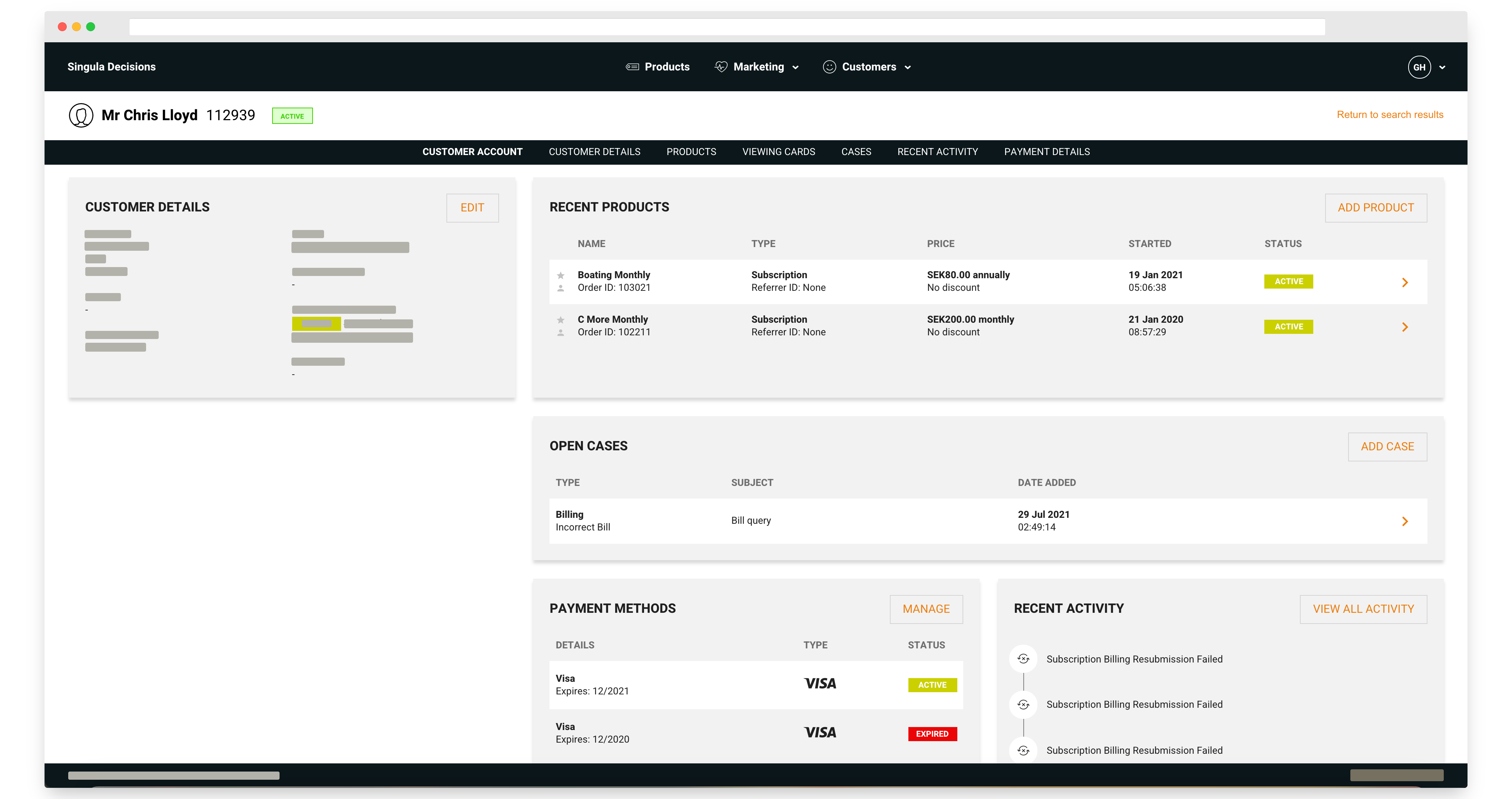Click the C More Monthly product name

point(612,319)
